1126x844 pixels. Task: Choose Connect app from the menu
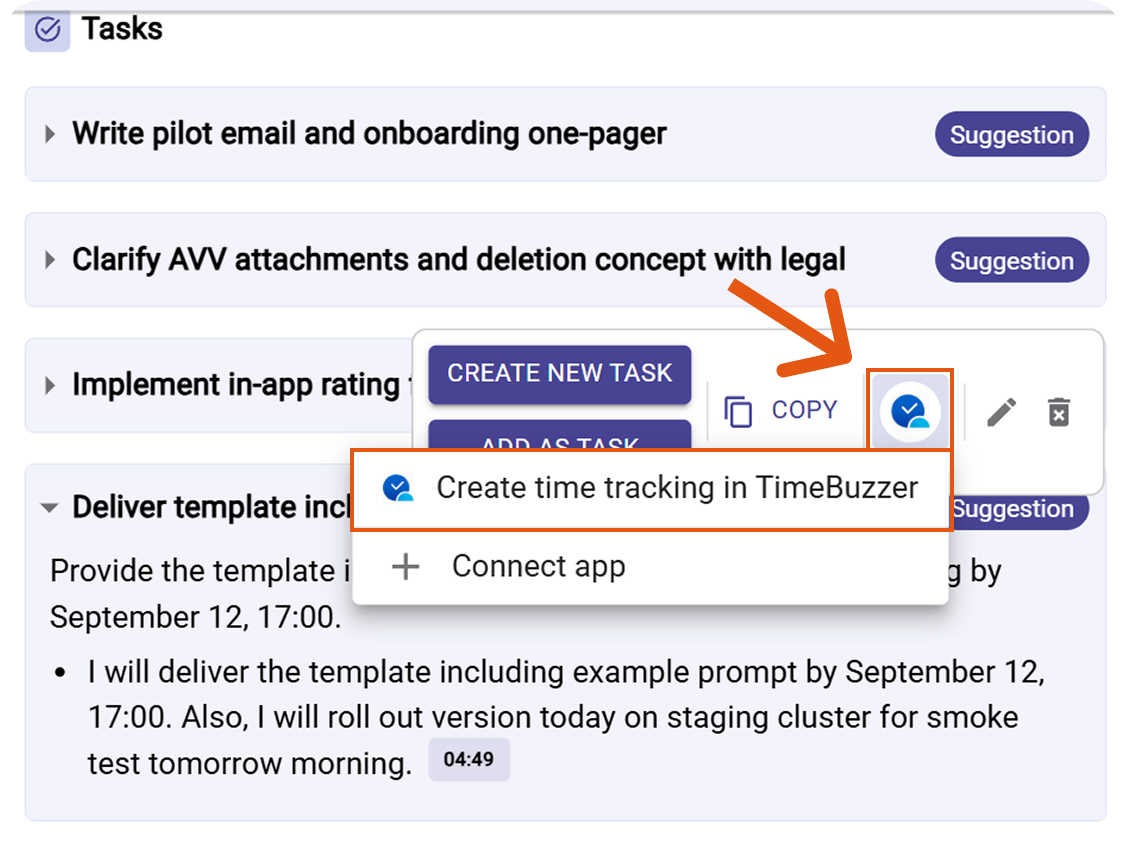click(538, 567)
